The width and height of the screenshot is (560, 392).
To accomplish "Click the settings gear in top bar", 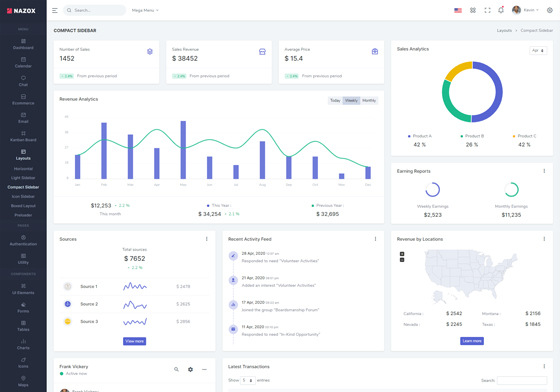I will (550, 10).
